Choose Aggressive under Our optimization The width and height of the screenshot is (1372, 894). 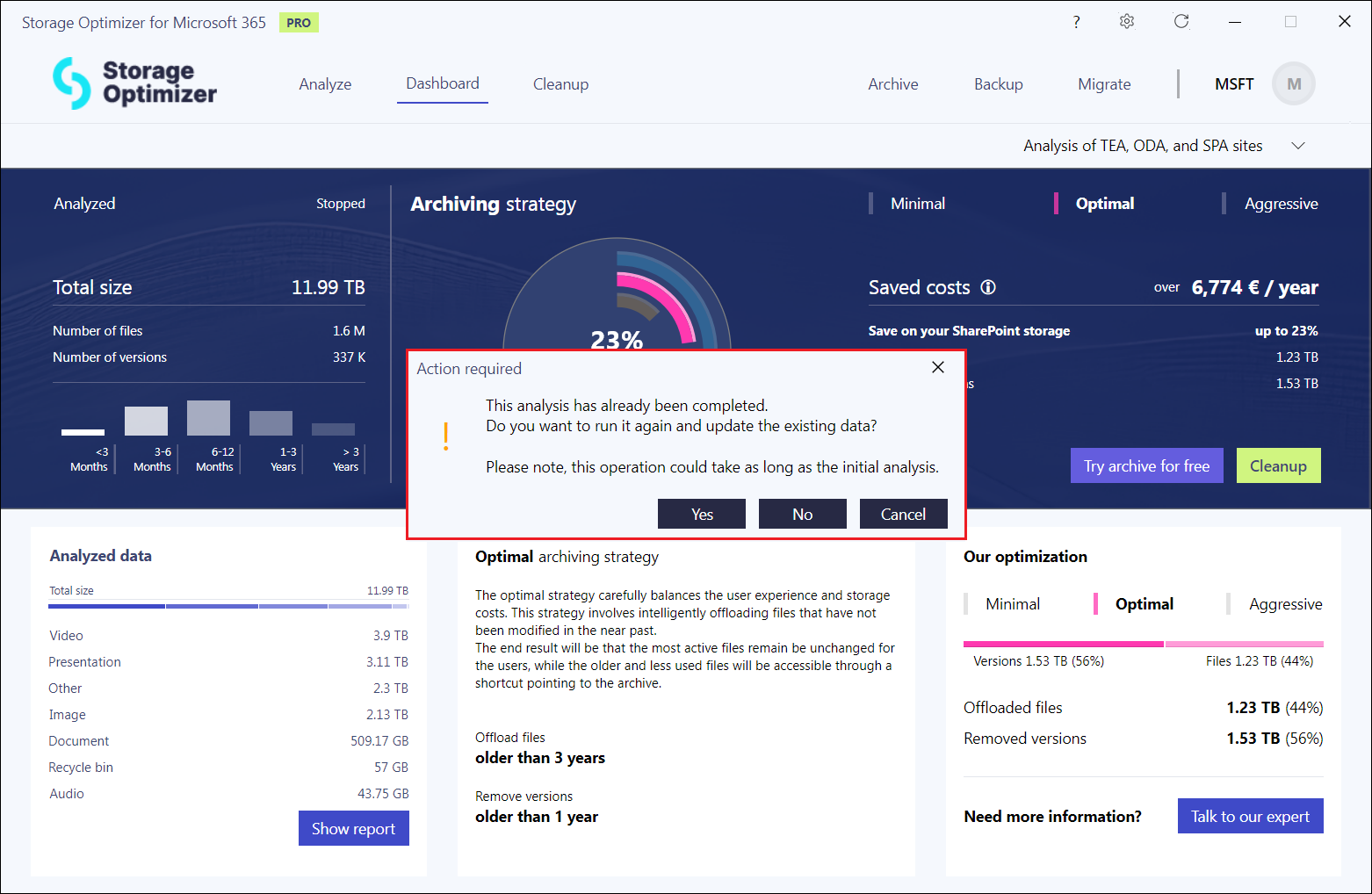(x=1285, y=604)
